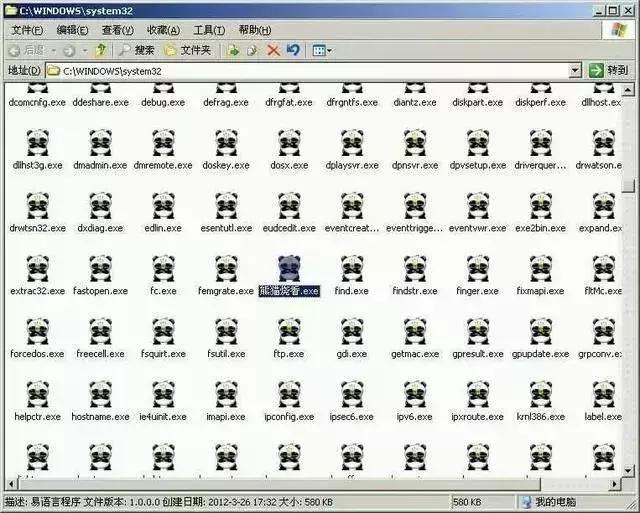The image size is (640, 513).
Task: Open the File (文件) menu
Action: coord(27,30)
